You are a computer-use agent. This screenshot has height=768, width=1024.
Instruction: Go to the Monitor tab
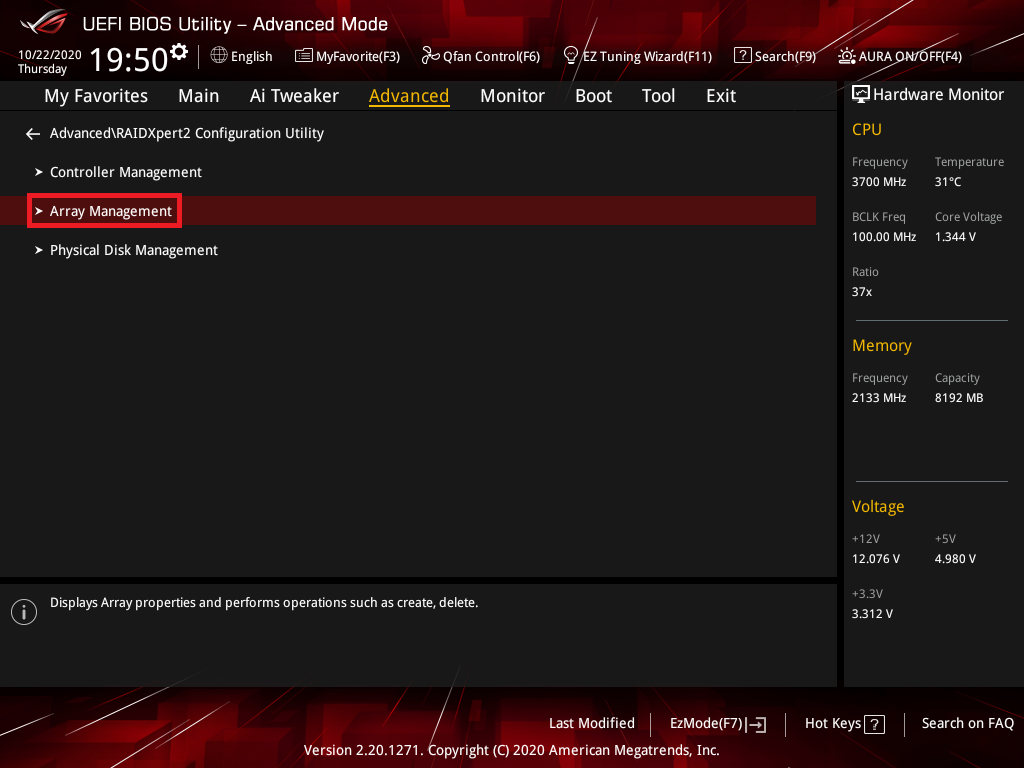pyautogui.click(x=512, y=96)
